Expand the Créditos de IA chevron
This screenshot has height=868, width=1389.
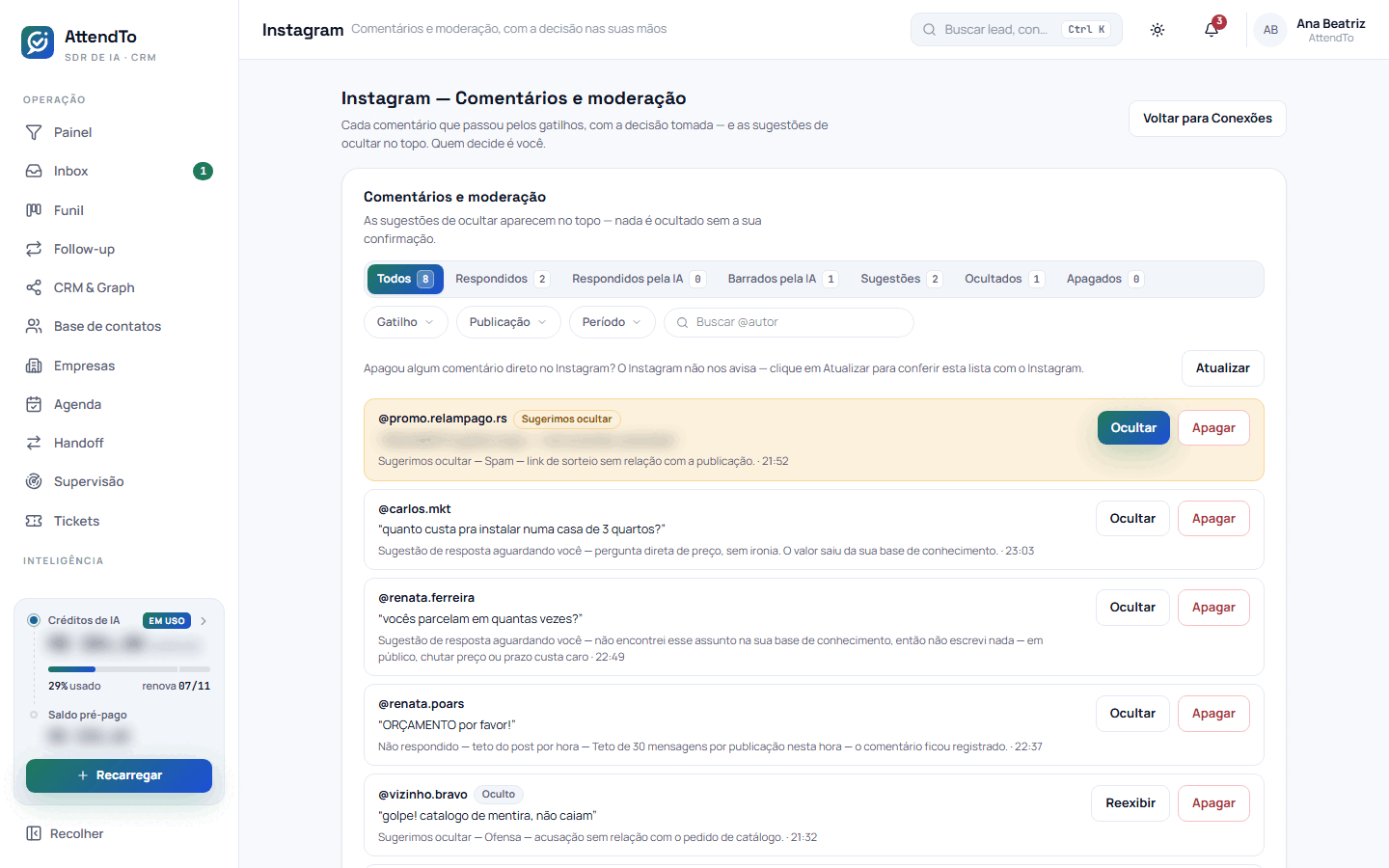pos(204,621)
